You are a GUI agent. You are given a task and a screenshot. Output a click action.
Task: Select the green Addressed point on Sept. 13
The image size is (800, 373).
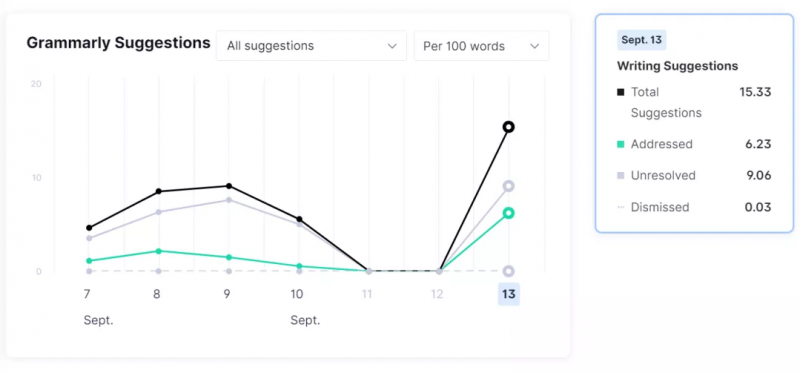pyautogui.click(x=508, y=213)
